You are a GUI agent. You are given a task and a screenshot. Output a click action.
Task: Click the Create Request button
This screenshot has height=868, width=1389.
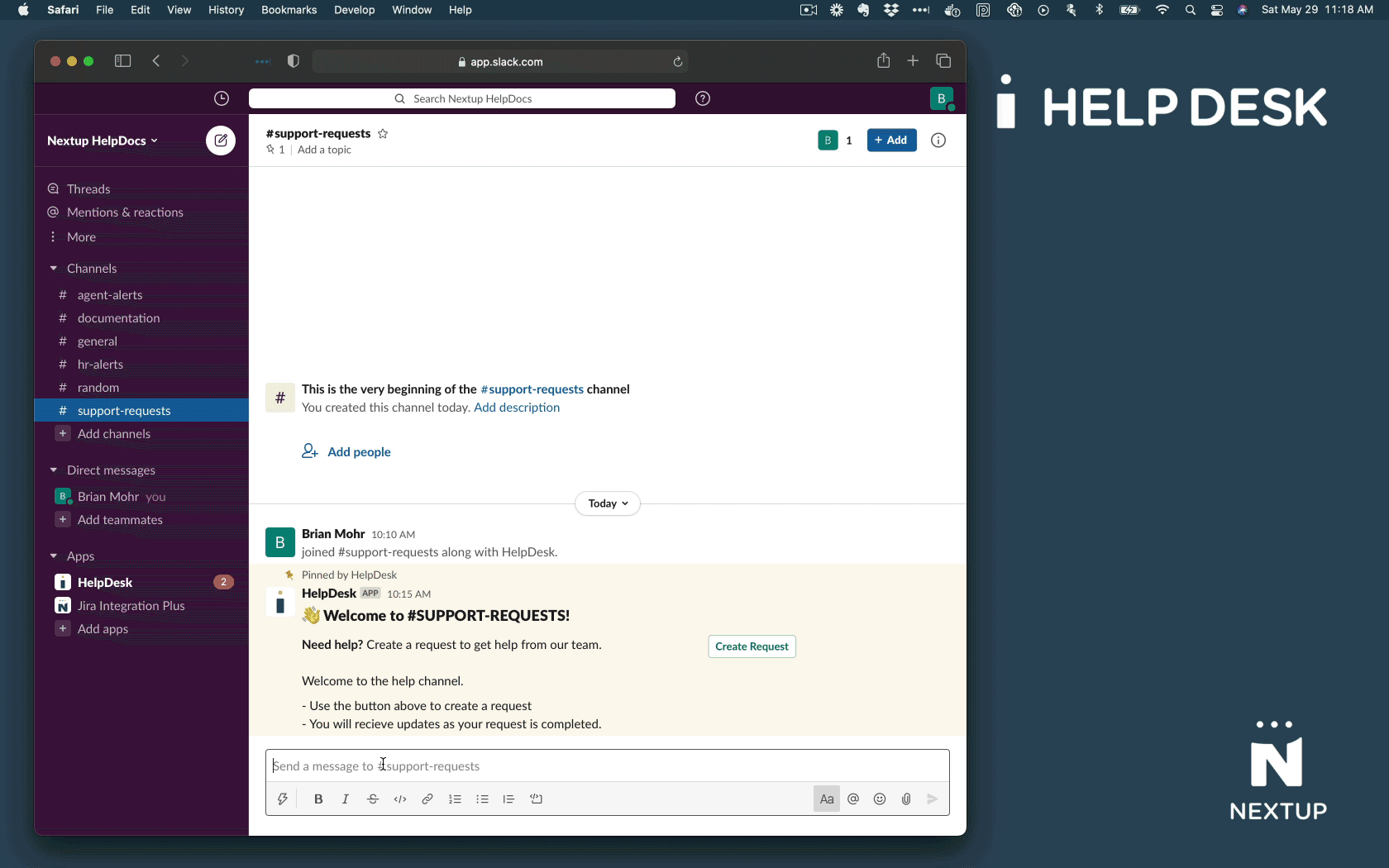[752, 646]
